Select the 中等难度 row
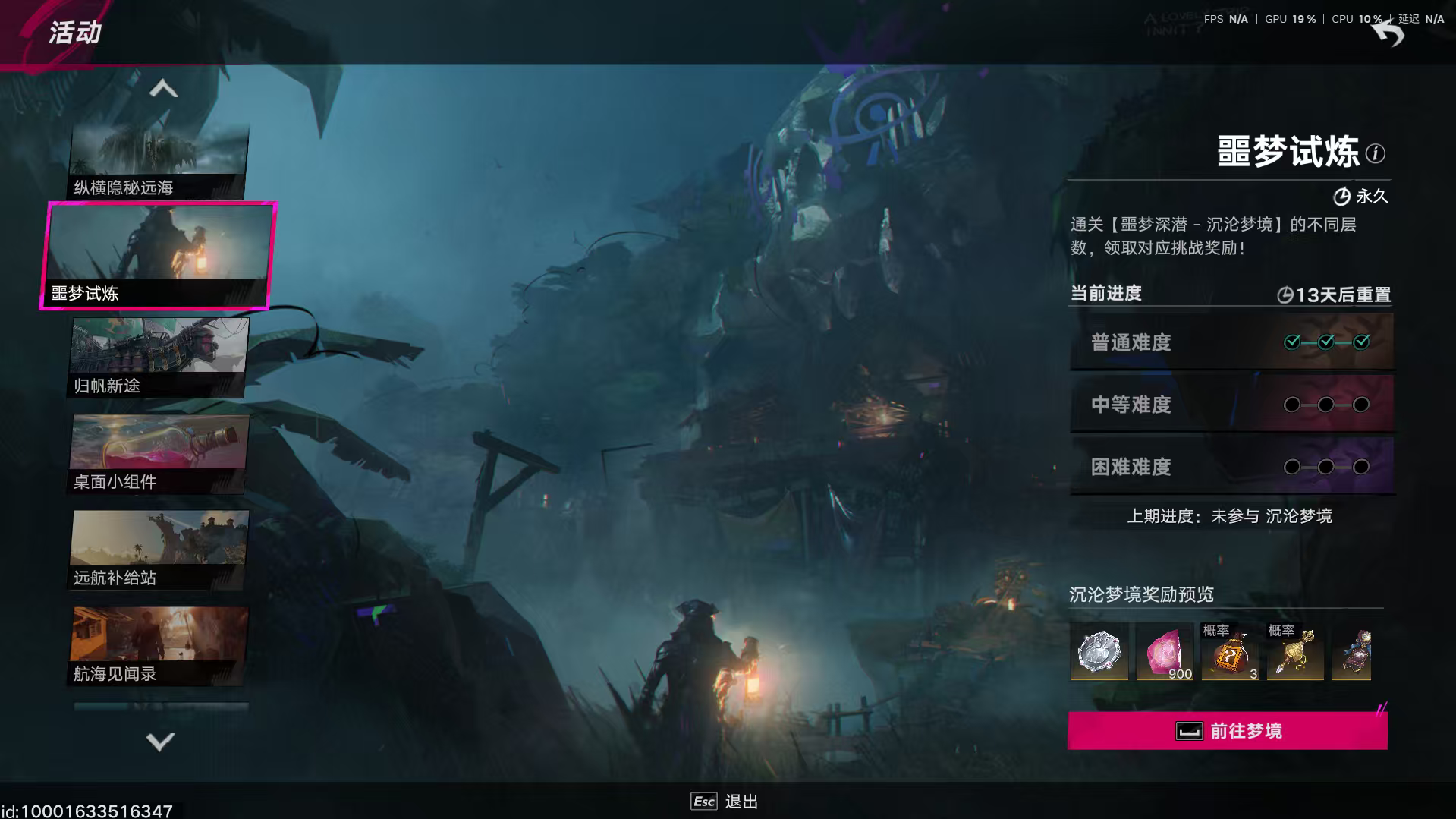The width and height of the screenshot is (1456, 819). 1231,405
